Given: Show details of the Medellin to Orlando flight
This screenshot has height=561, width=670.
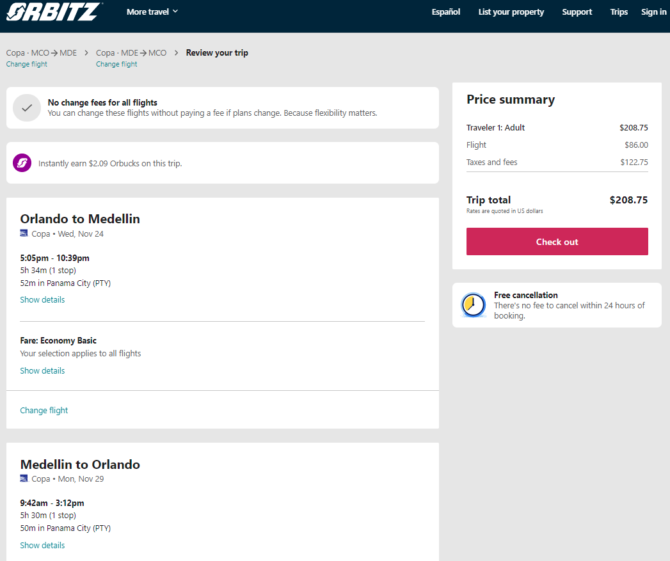Looking at the screenshot, I should click(42, 545).
